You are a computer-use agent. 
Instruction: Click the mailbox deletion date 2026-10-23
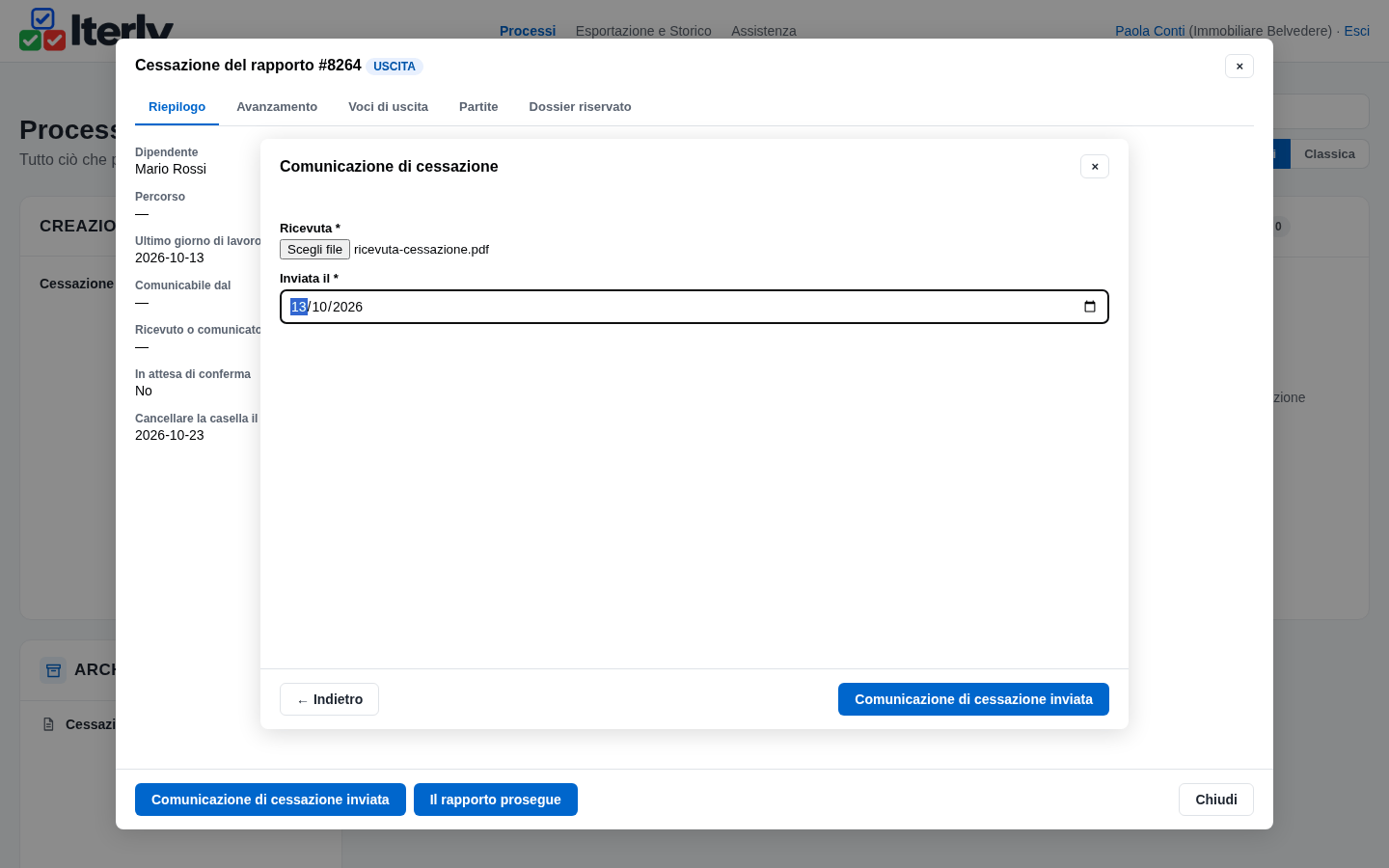[170, 435]
